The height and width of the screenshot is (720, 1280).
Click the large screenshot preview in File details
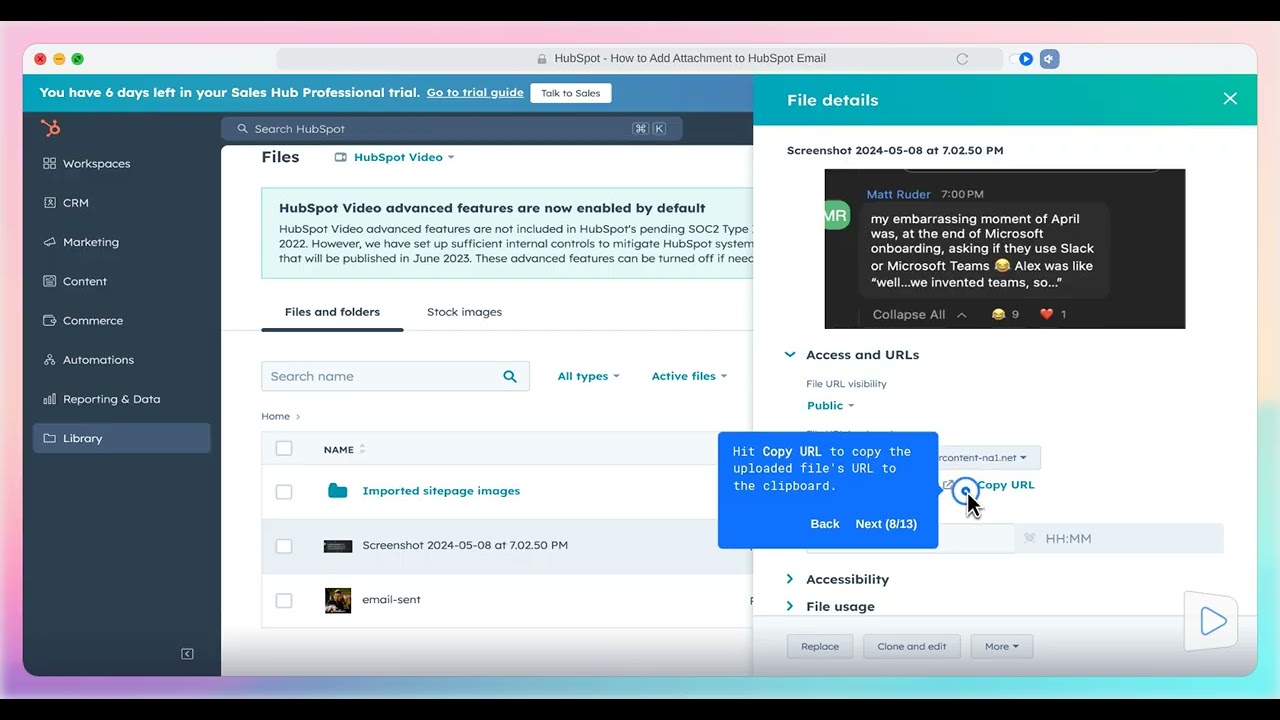1005,249
